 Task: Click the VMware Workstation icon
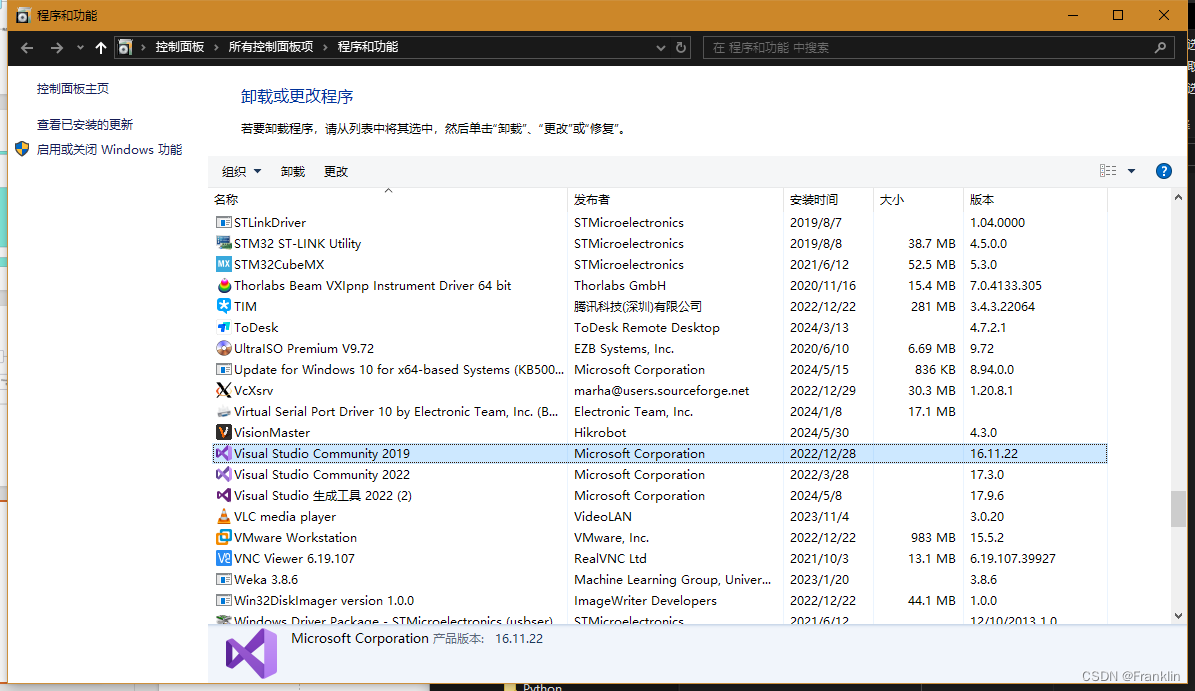click(225, 537)
